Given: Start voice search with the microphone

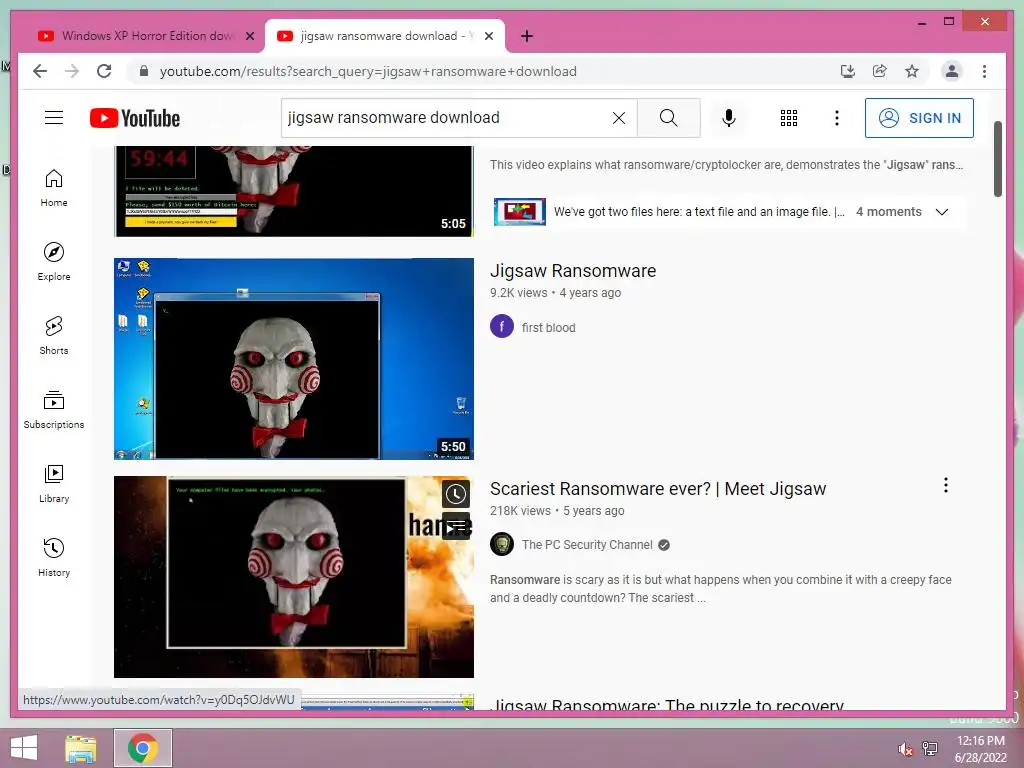Looking at the screenshot, I should coord(729,118).
